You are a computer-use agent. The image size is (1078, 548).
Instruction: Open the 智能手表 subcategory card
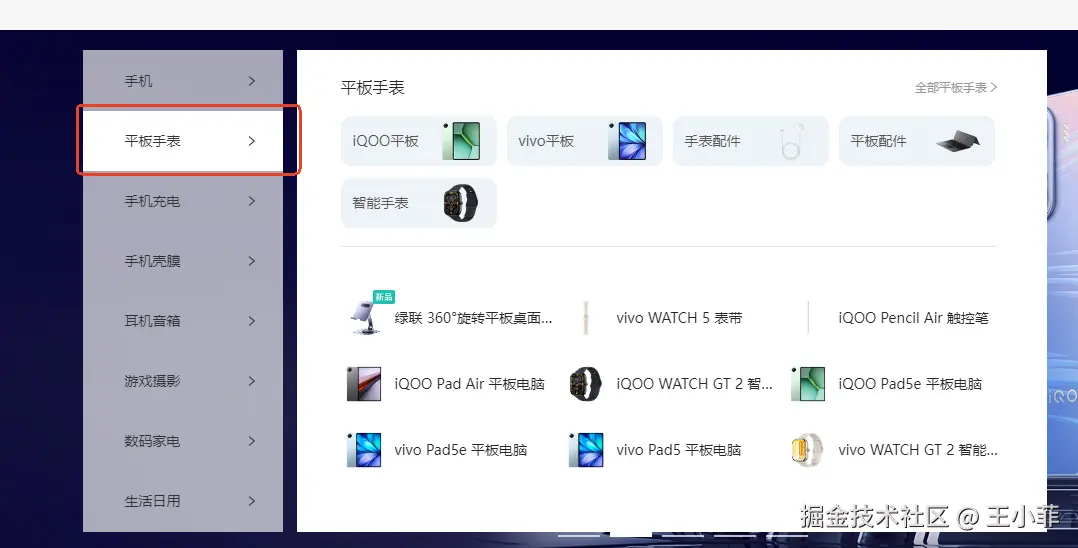click(419, 203)
